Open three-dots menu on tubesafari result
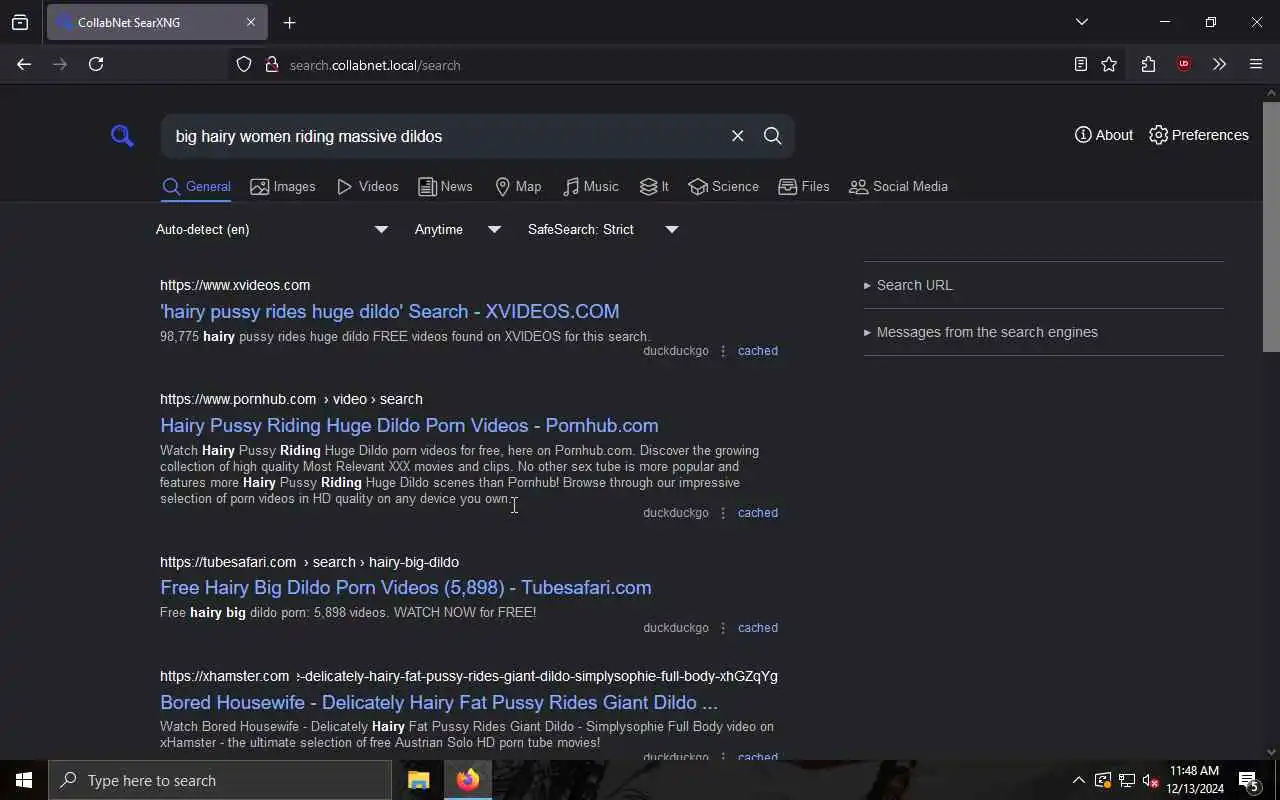The height and width of the screenshot is (800, 1280). [723, 628]
